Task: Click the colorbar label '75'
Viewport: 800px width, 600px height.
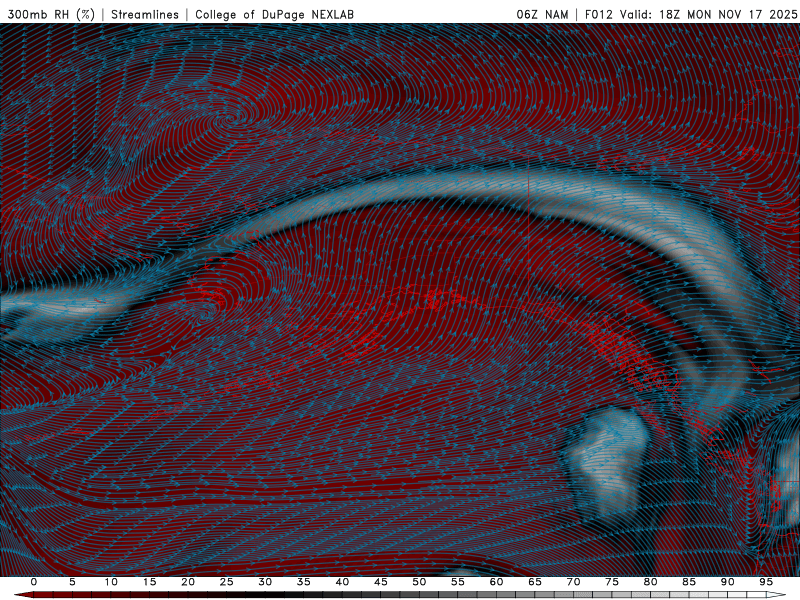Action: pyautogui.click(x=612, y=582)
